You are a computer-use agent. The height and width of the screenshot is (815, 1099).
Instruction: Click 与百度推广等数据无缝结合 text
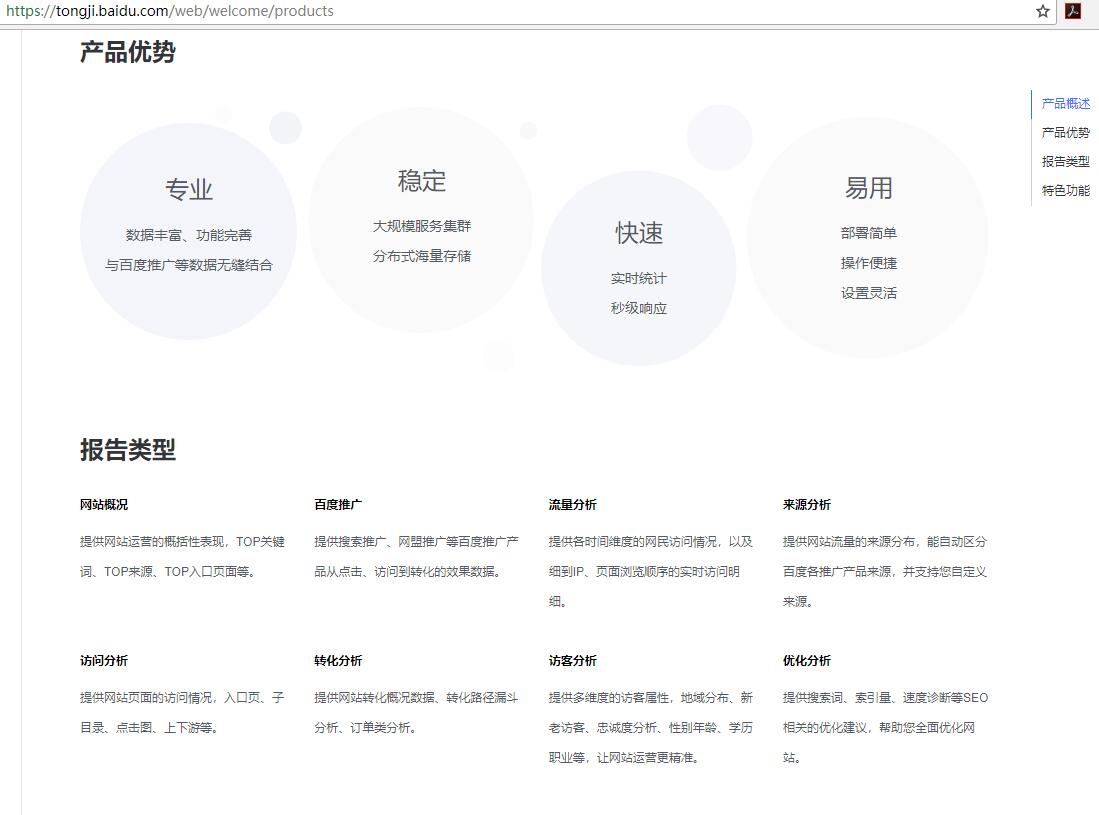(189, 265)
